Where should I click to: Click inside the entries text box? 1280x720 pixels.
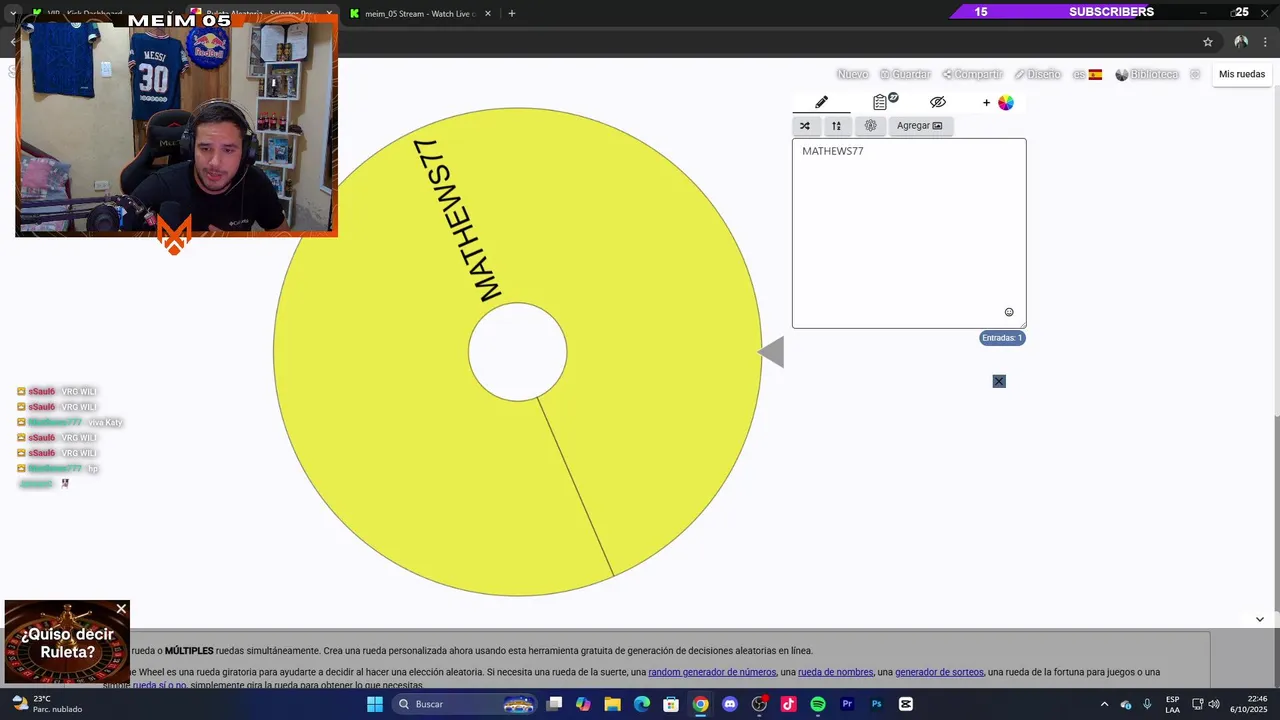pyautogui.click(x=909, y=233)
